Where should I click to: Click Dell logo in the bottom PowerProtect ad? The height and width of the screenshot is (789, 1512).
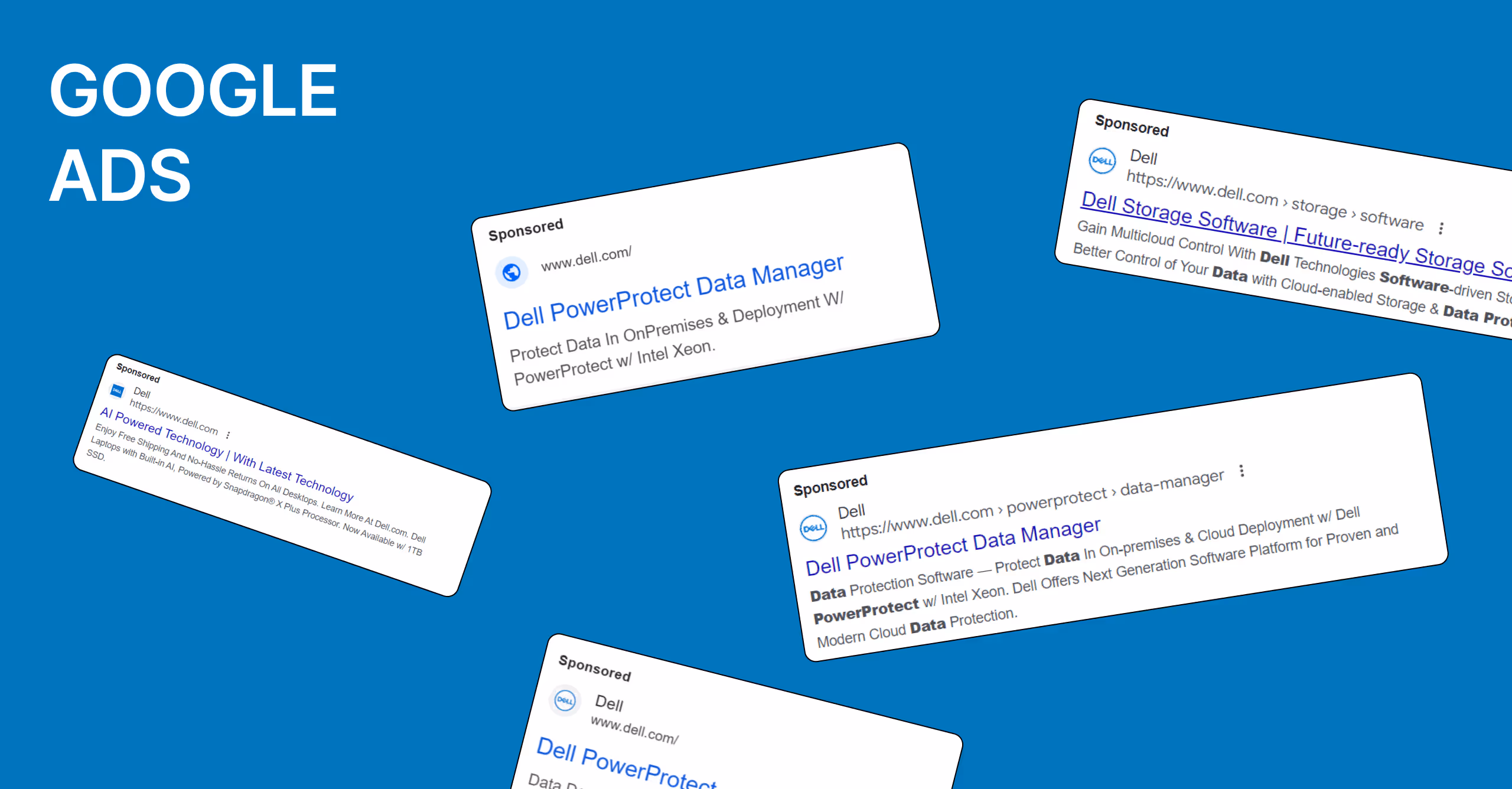[565, 701]
